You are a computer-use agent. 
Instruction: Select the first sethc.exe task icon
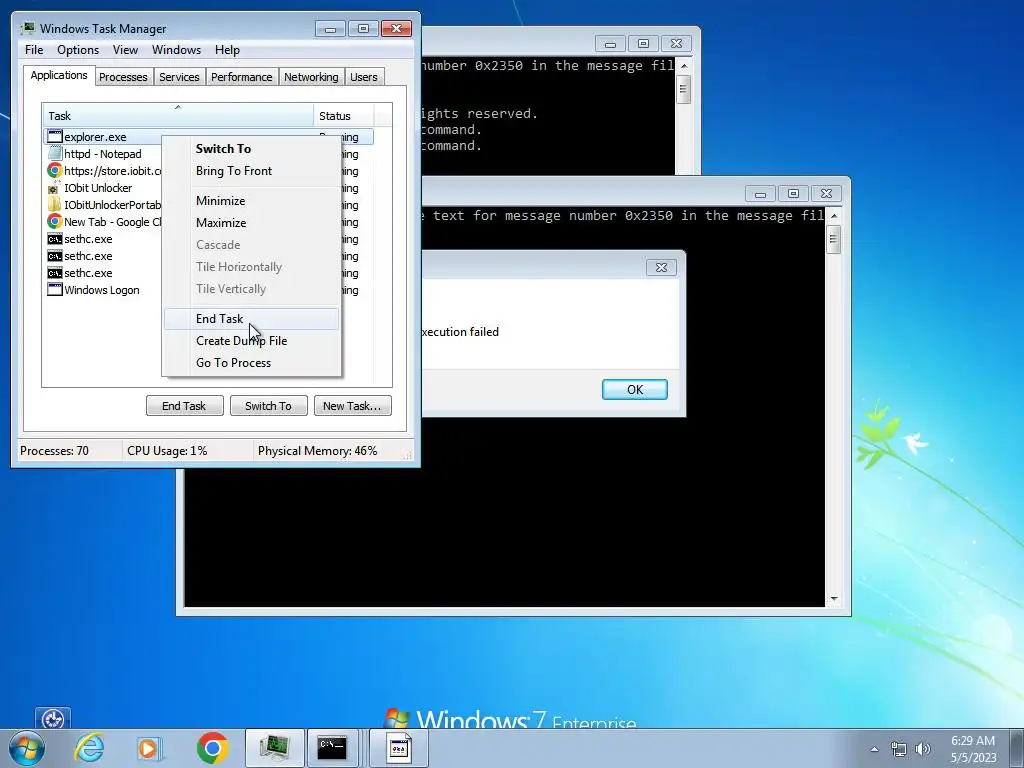[x=55, y=239]
